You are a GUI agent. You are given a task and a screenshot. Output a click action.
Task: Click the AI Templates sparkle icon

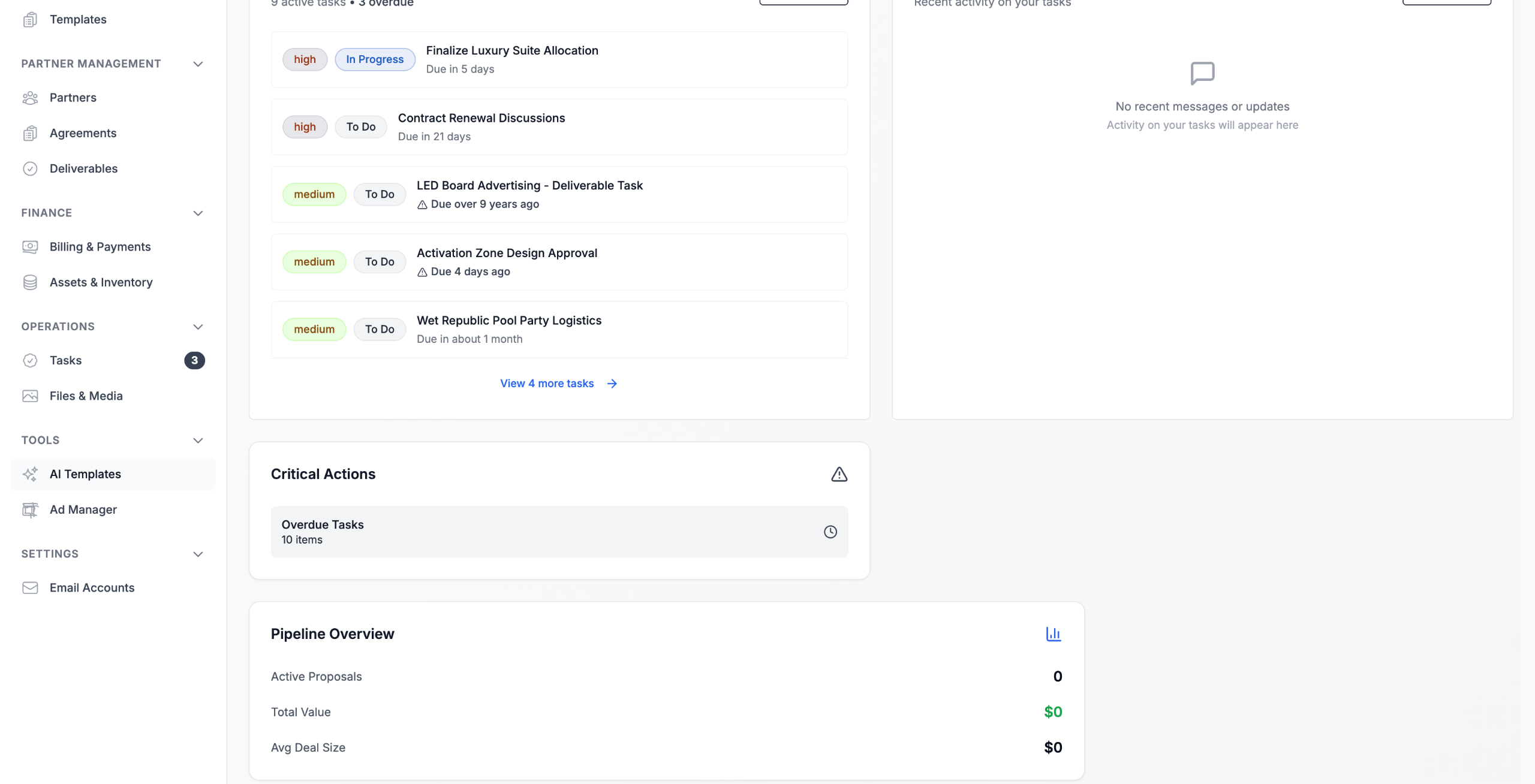(30, 474)
